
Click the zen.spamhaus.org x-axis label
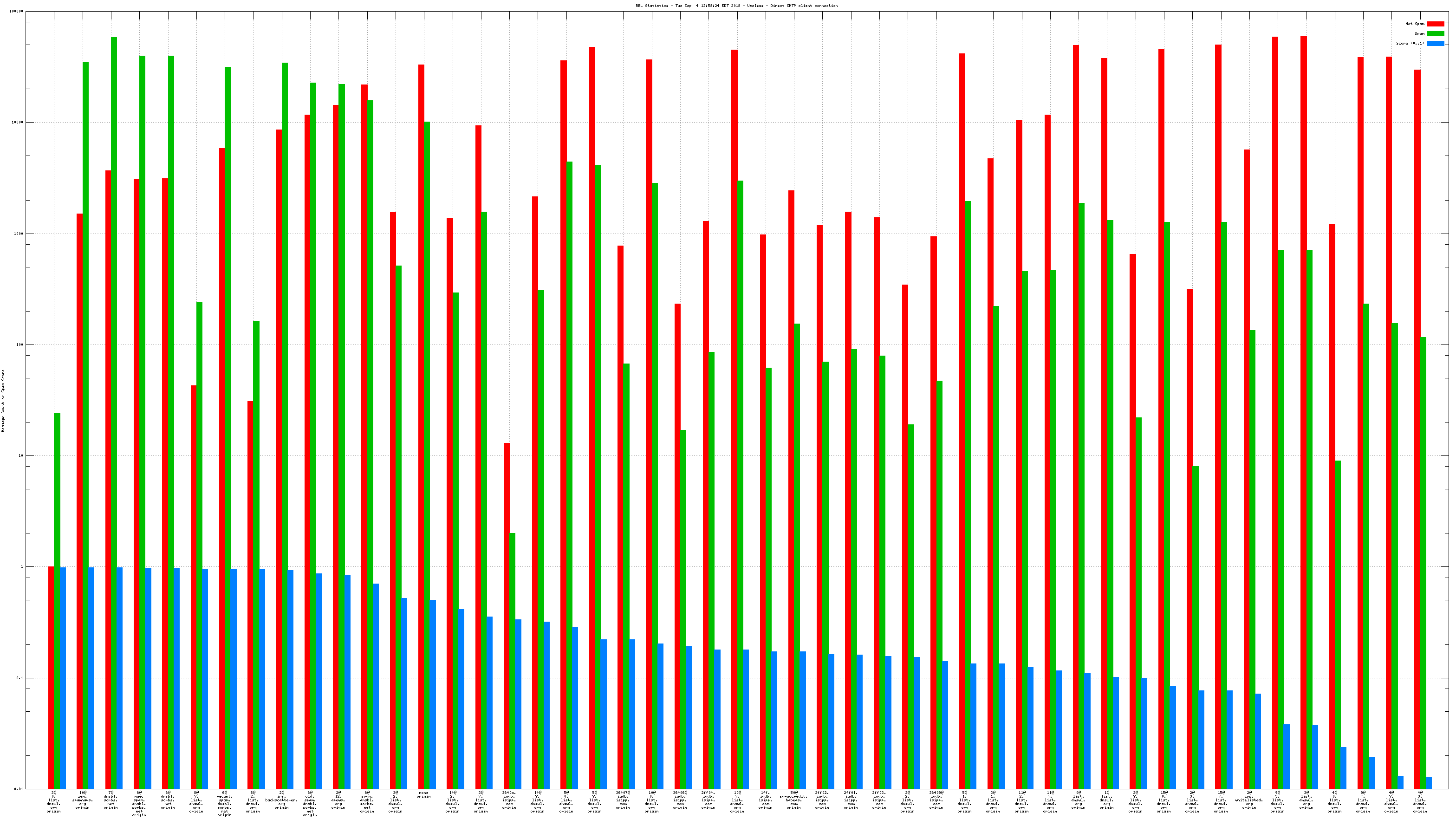click(83, 800)
